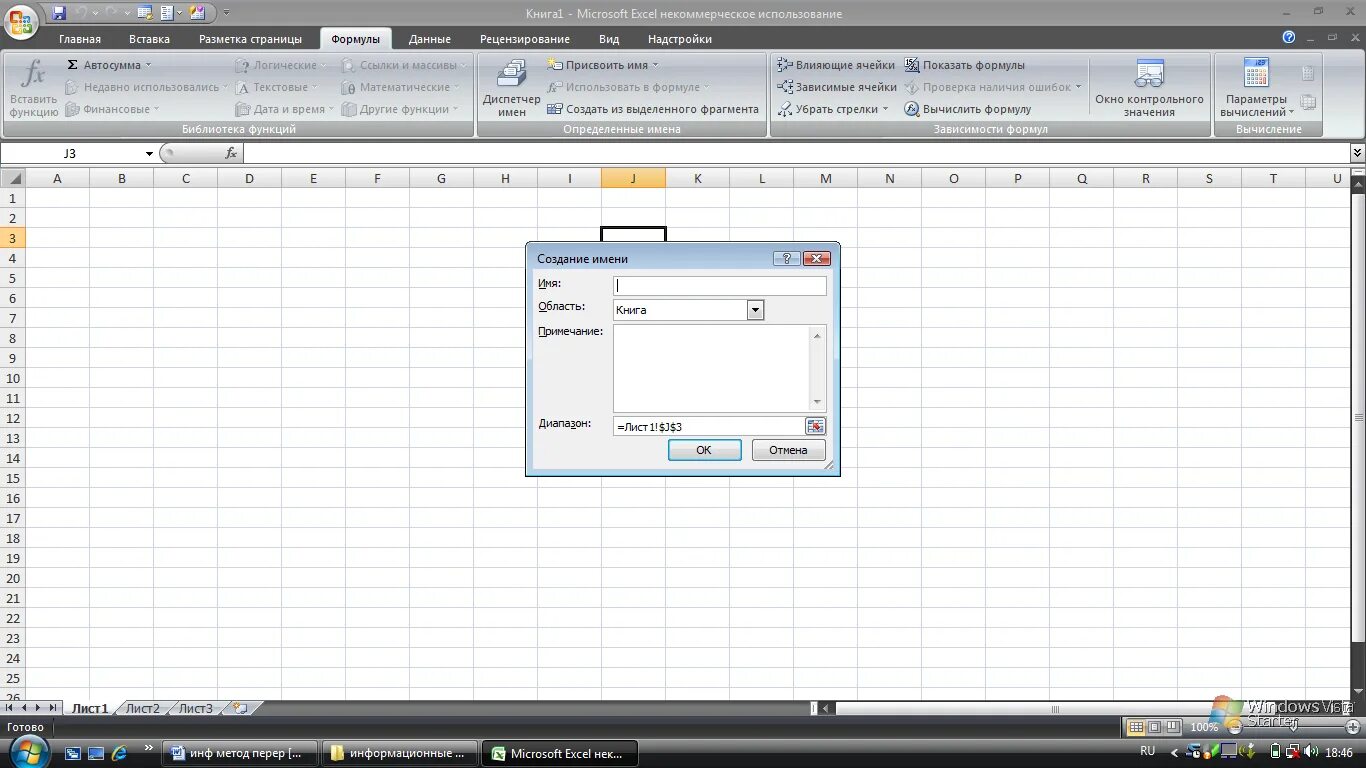Screen dimensions: 1366x768
Task: Switch to the Надстройки tab
Action: [680, 39]
